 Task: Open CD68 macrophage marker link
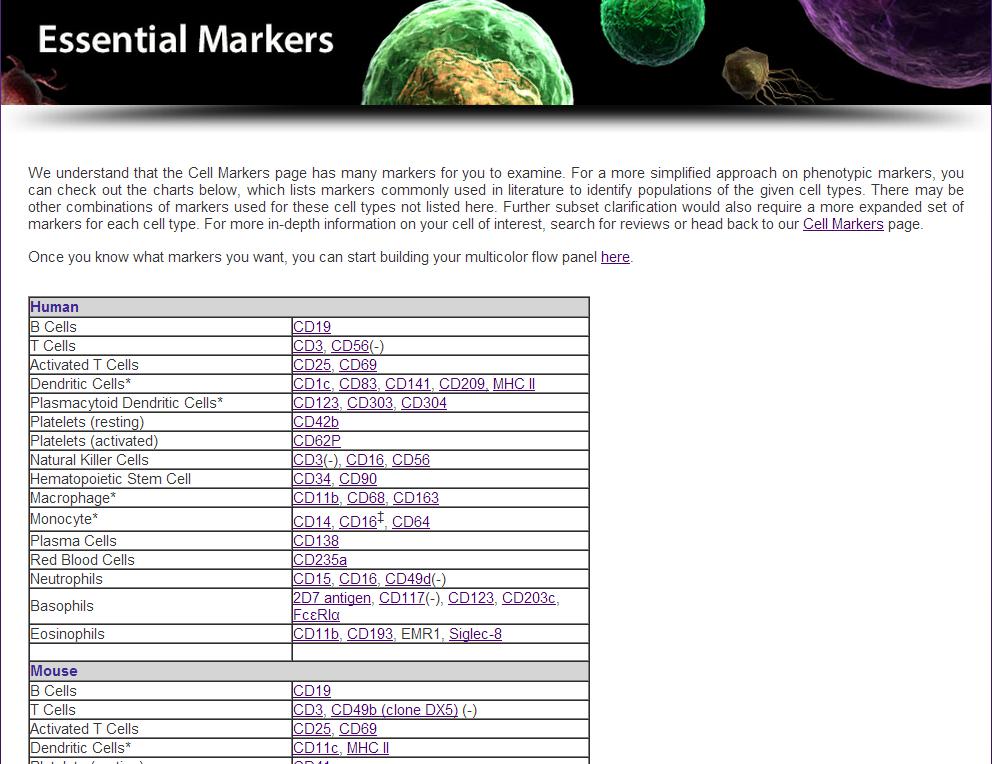[365, 498]
